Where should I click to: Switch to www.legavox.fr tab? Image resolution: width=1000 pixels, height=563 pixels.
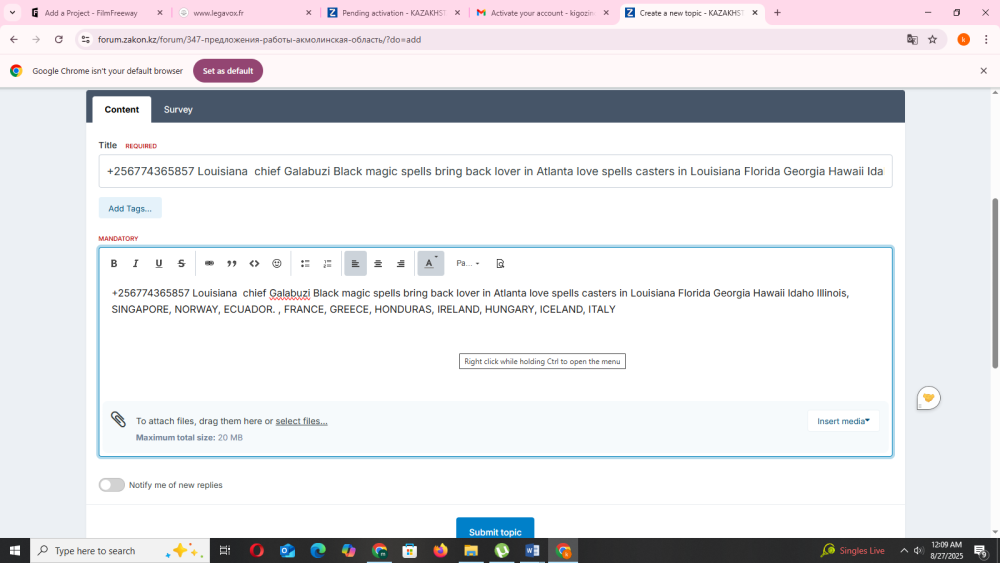[x=218, y=13]
